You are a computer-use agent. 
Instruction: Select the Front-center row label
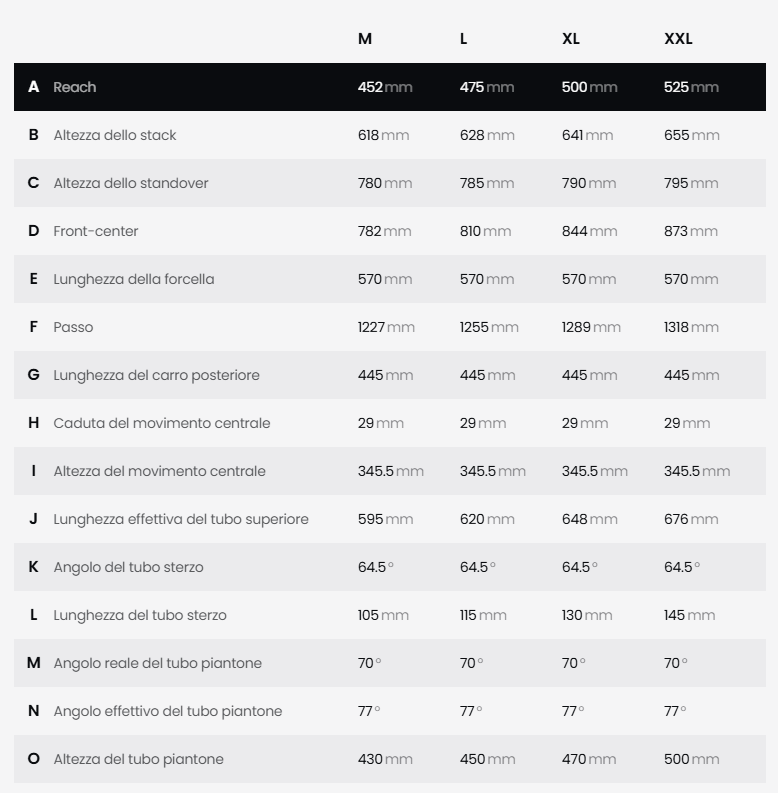(x=96, y=231)
